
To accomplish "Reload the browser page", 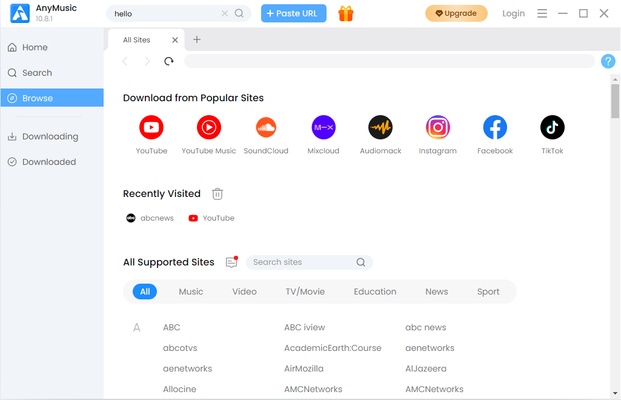I will coord(169,61).
